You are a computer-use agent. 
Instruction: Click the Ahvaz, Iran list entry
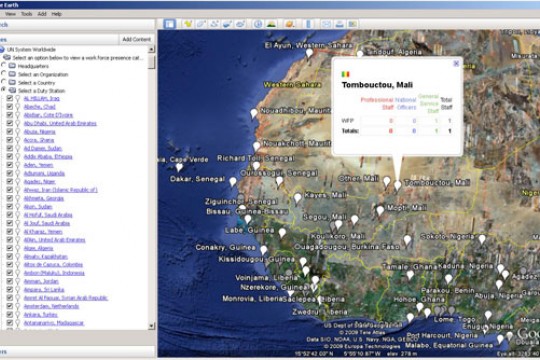tap(61, 190)
